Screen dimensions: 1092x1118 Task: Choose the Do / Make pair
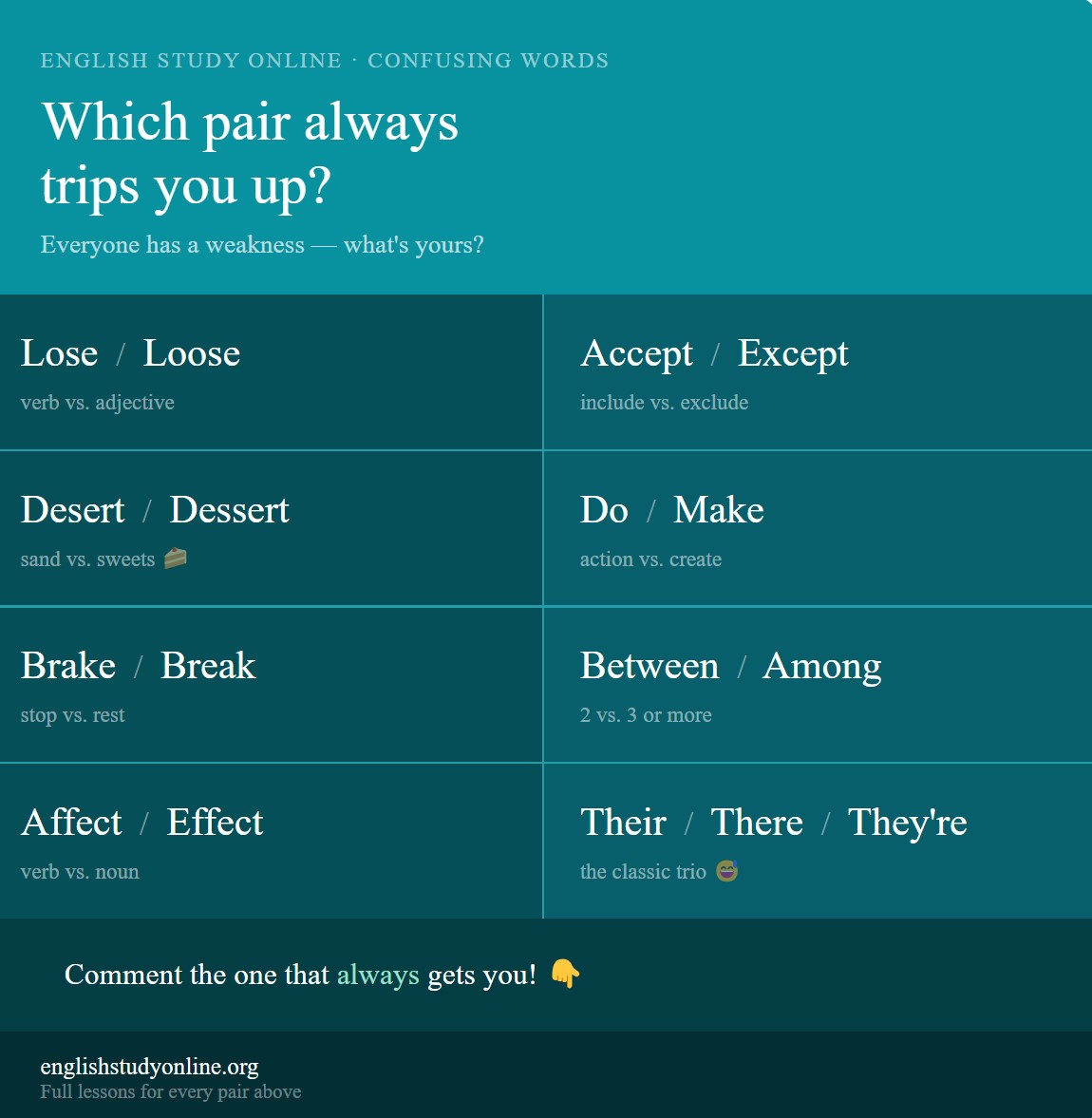pyautogui.click(x=818, y=528)
